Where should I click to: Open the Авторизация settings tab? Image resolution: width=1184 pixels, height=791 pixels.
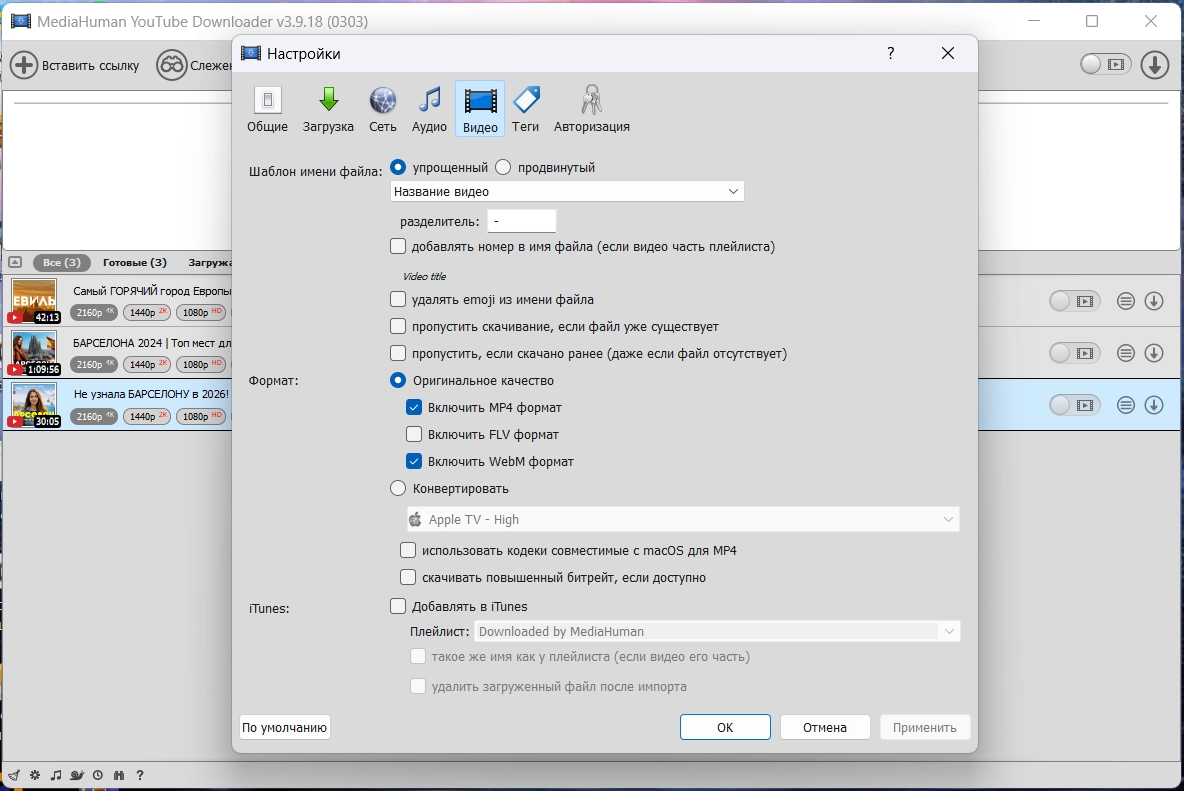point(591,109)
